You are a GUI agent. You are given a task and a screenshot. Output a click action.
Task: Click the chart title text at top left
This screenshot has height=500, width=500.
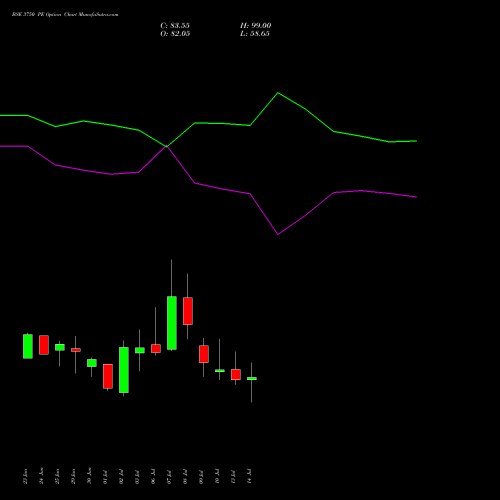click(65, 15)
